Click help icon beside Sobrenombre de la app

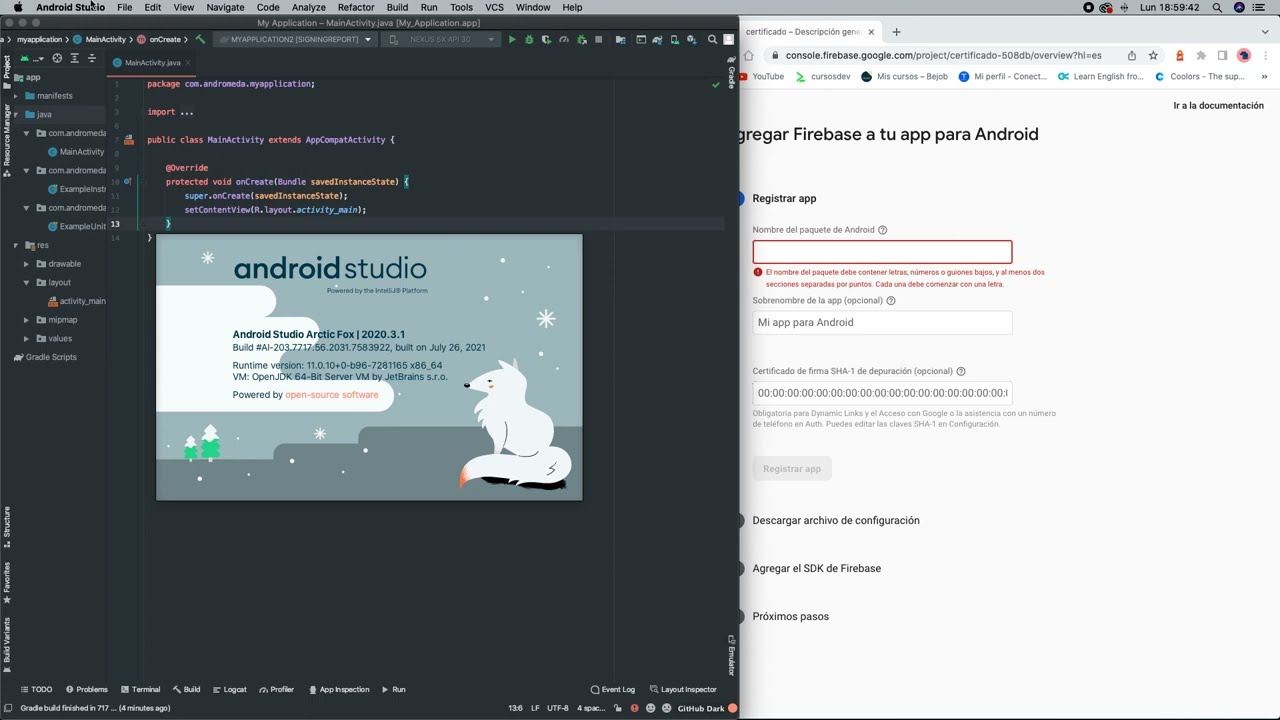pos(890,300)
